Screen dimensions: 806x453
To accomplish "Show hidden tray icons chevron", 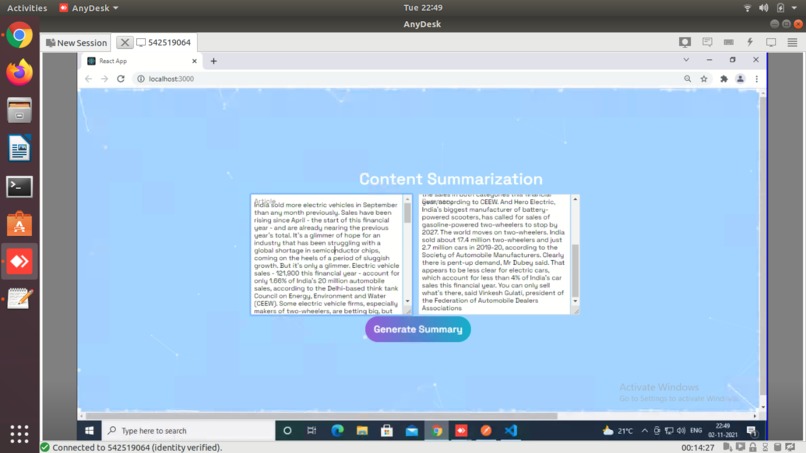I will coord(645,430).
